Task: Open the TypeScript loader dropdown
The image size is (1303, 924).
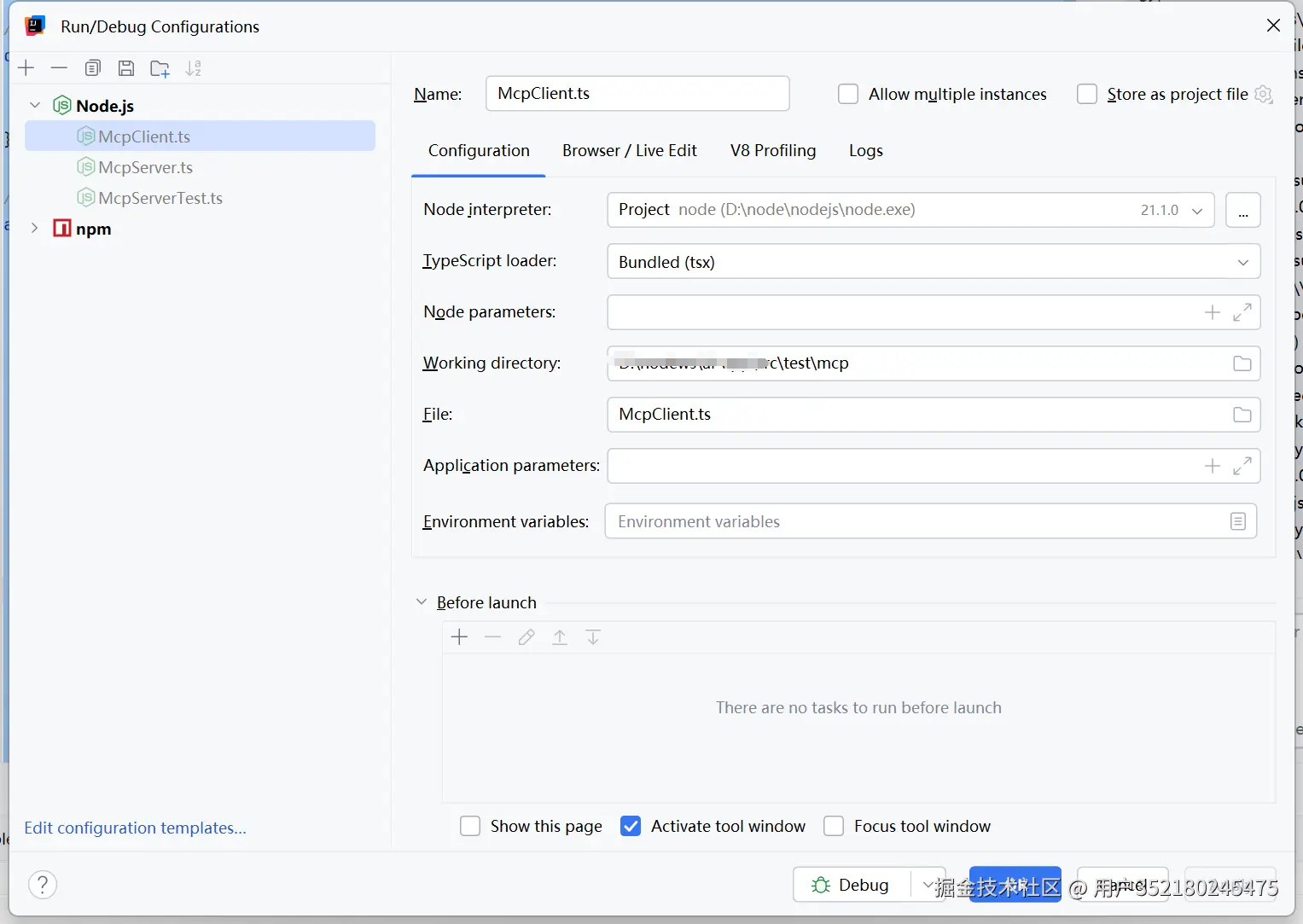Action: [x=1242, y=262]
